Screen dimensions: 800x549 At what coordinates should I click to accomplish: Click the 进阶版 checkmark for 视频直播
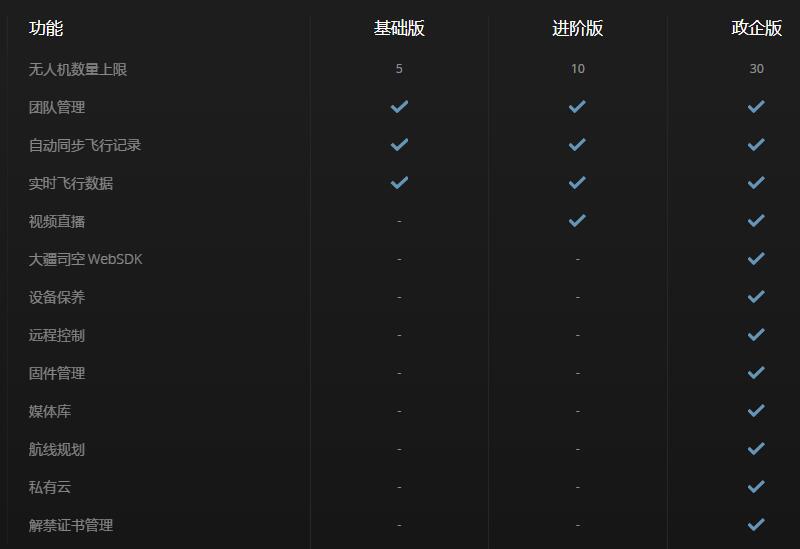tap(577, 221)
